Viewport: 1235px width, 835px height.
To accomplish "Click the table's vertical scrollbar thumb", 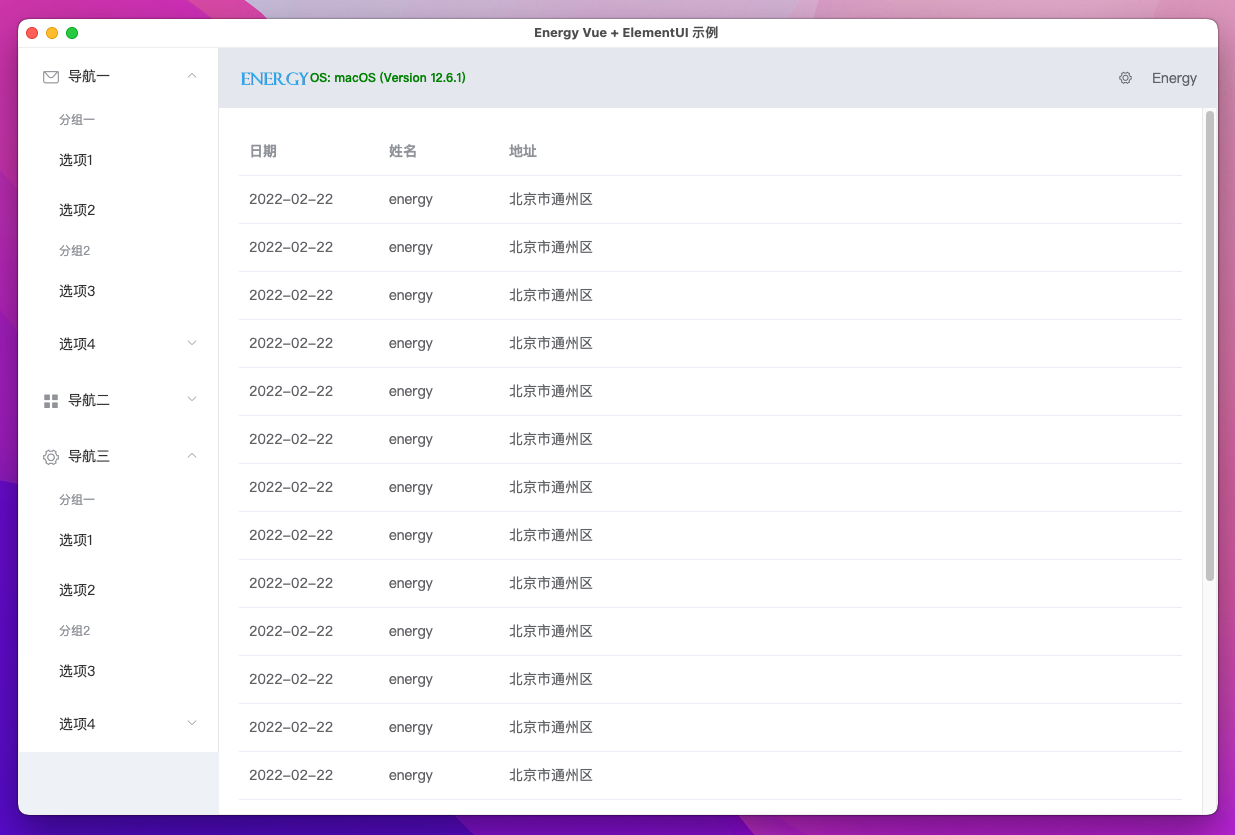I will [x=1210, y=346].
